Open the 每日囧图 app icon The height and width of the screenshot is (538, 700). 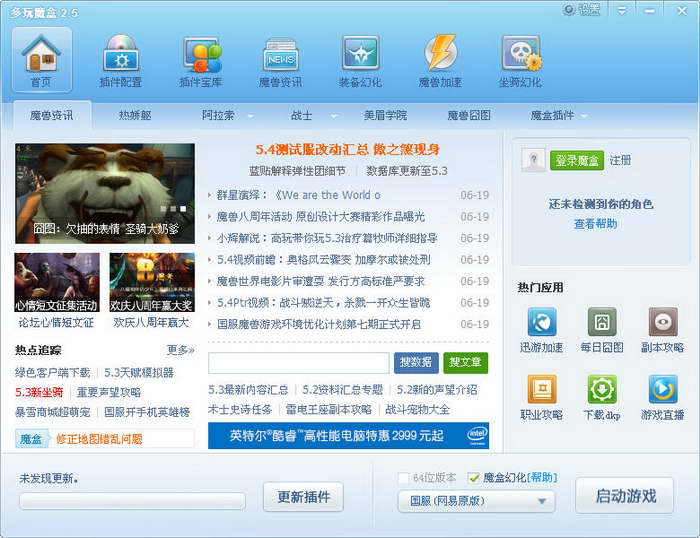click(602, 321)
